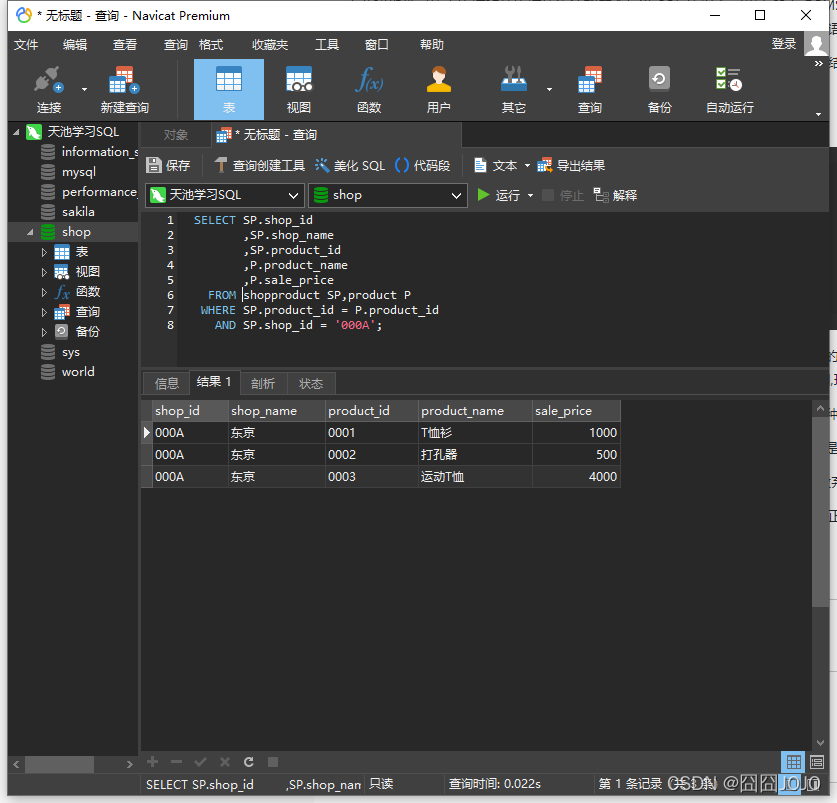Expand the 视图 node under shop

click(x=44, y=272)
